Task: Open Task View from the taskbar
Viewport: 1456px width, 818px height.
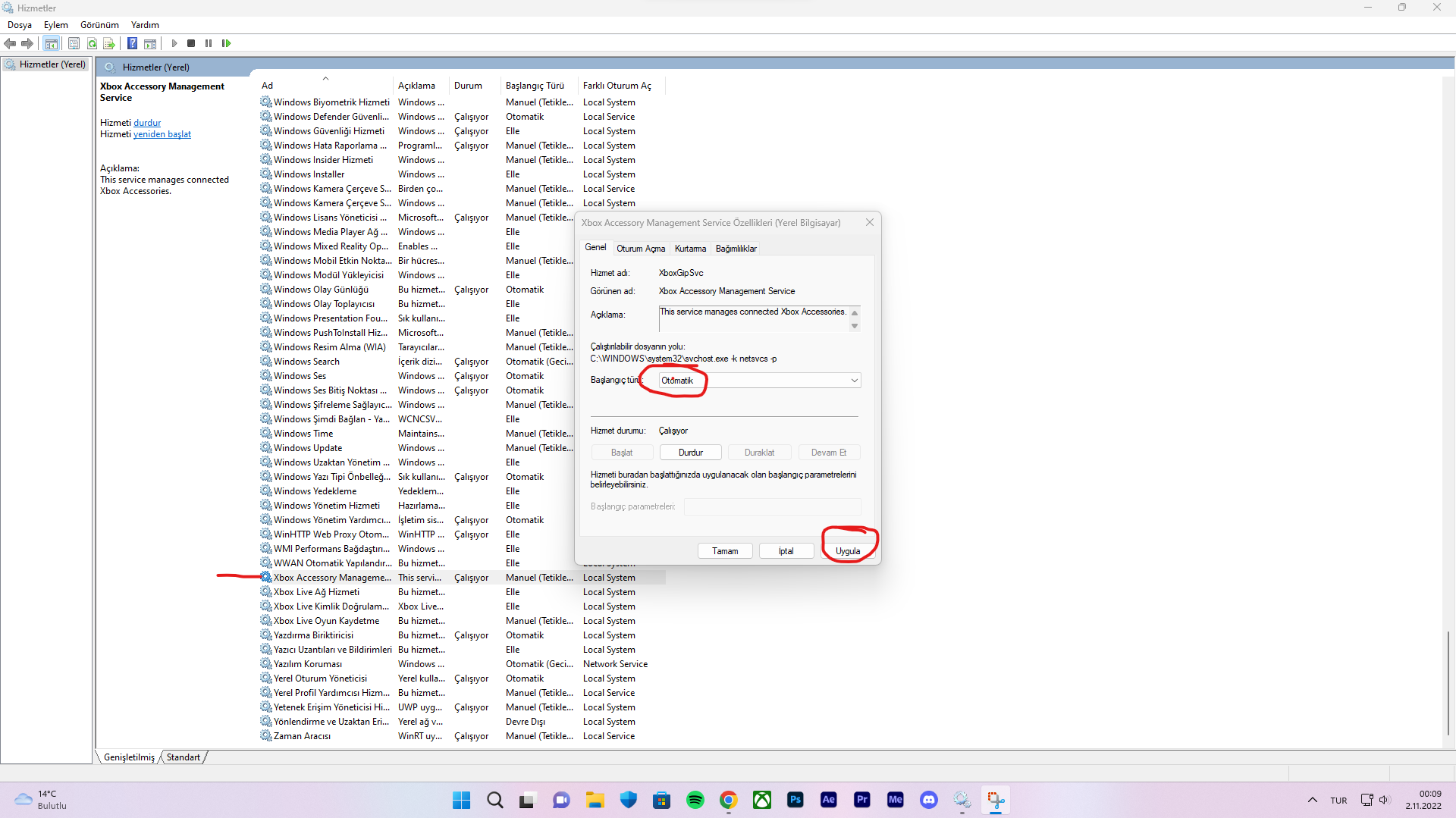Action: tap(528, 800)
